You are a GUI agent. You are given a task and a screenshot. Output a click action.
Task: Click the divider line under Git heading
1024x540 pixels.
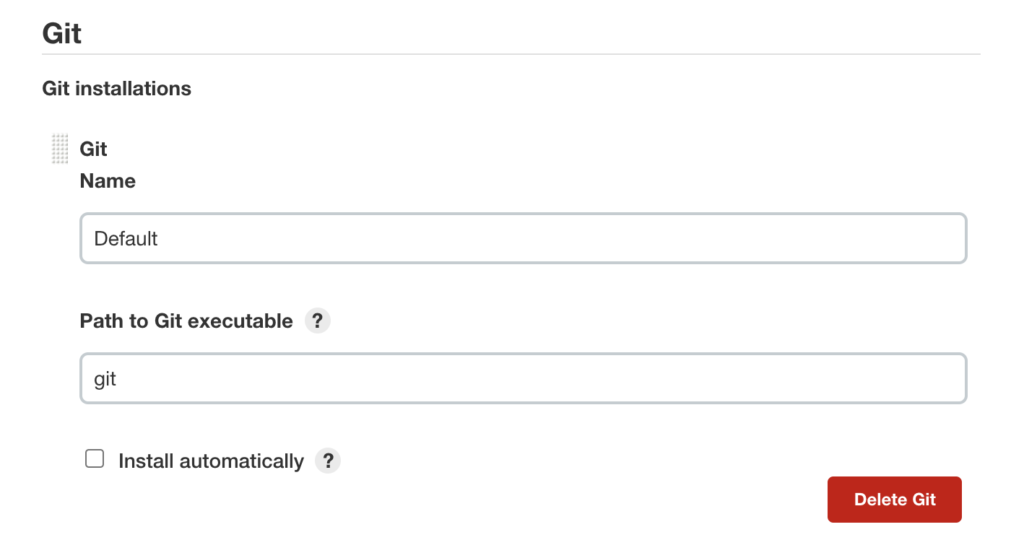pos(511,53)
